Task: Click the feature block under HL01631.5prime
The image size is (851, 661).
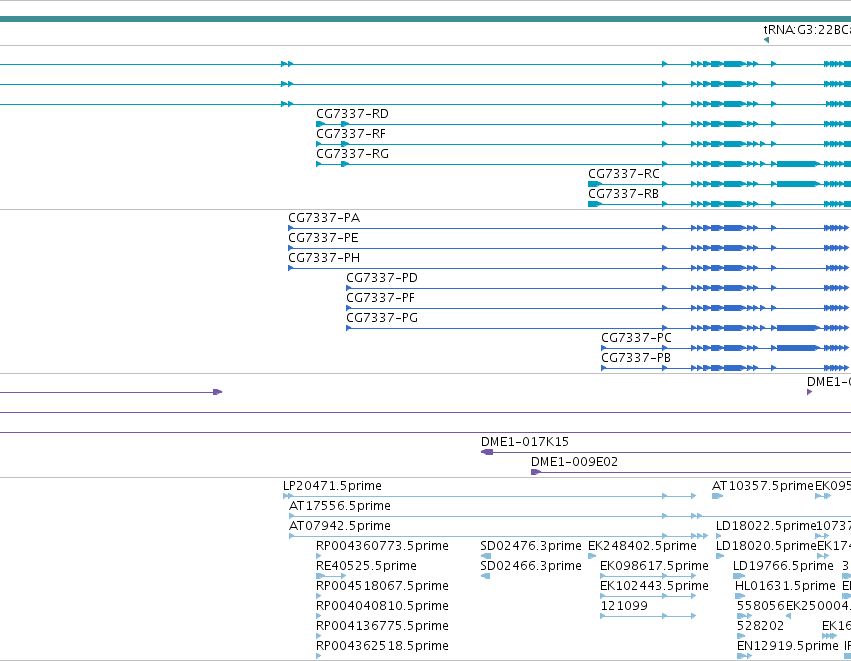Action: (x=740, y=596)
